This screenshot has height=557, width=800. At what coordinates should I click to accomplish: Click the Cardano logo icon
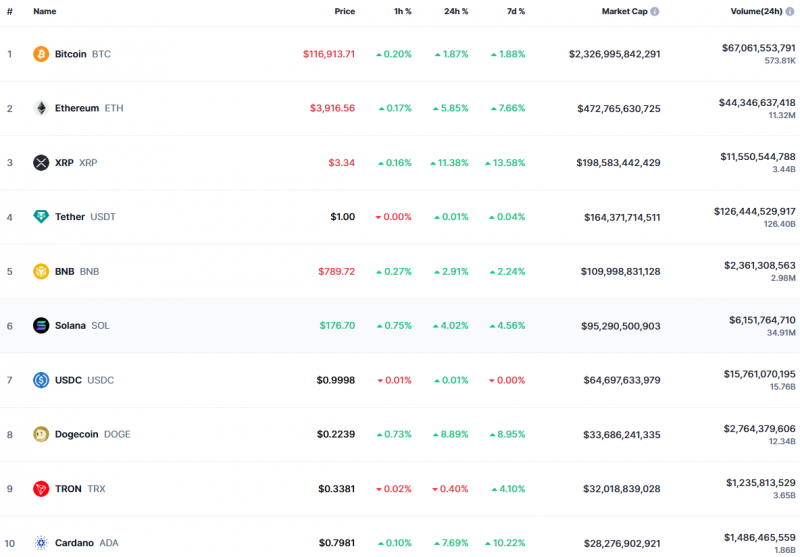coord(41,543)
